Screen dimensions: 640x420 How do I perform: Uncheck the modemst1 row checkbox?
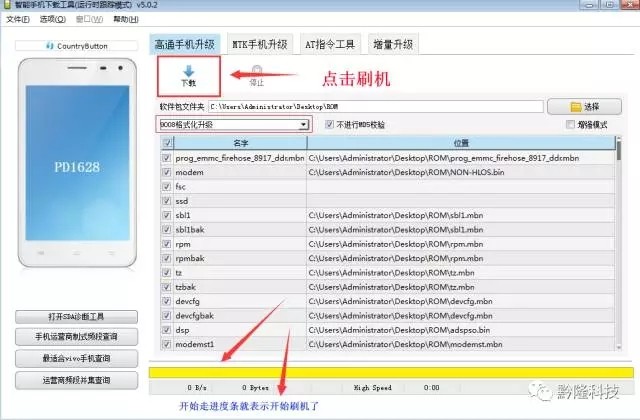pos(167,344)
